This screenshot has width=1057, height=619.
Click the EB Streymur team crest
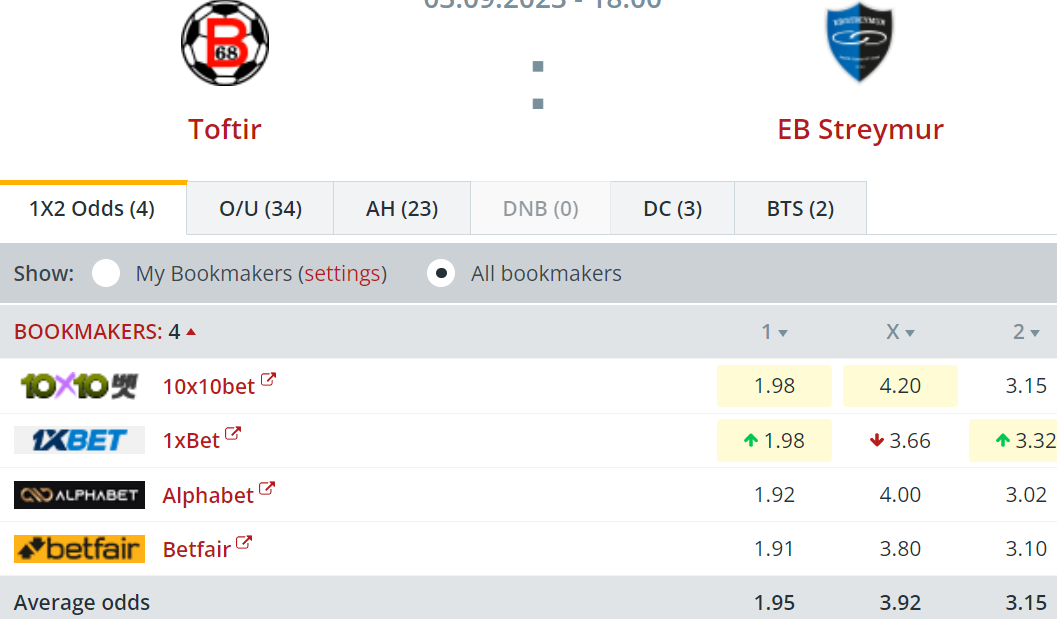click(860, 44)
